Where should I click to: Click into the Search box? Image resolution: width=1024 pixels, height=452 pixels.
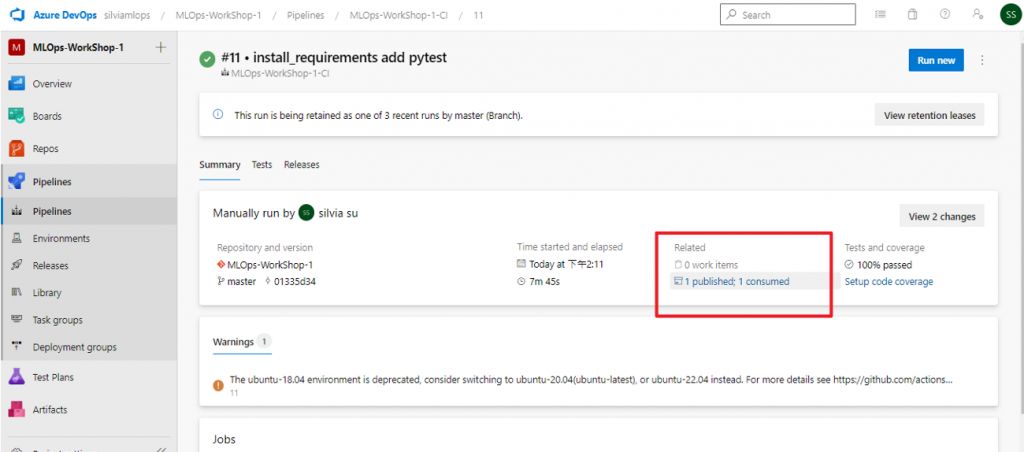click(789, 15)
